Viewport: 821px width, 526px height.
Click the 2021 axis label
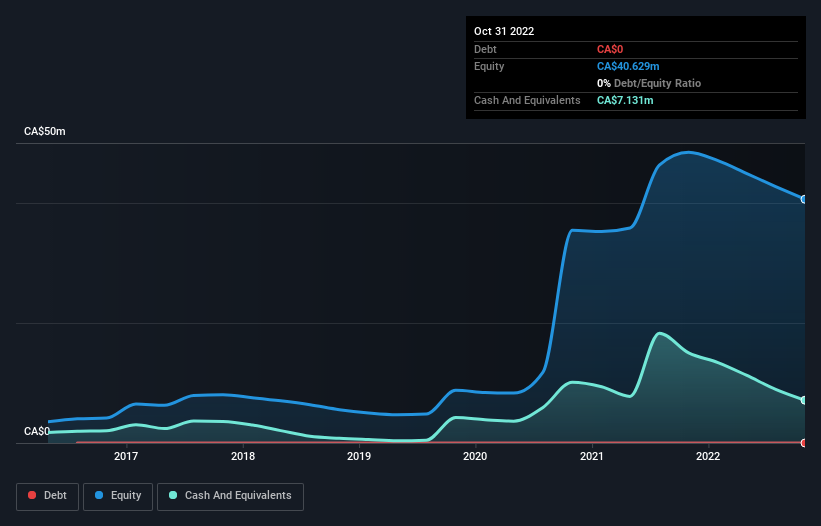[x=592, y=456]
